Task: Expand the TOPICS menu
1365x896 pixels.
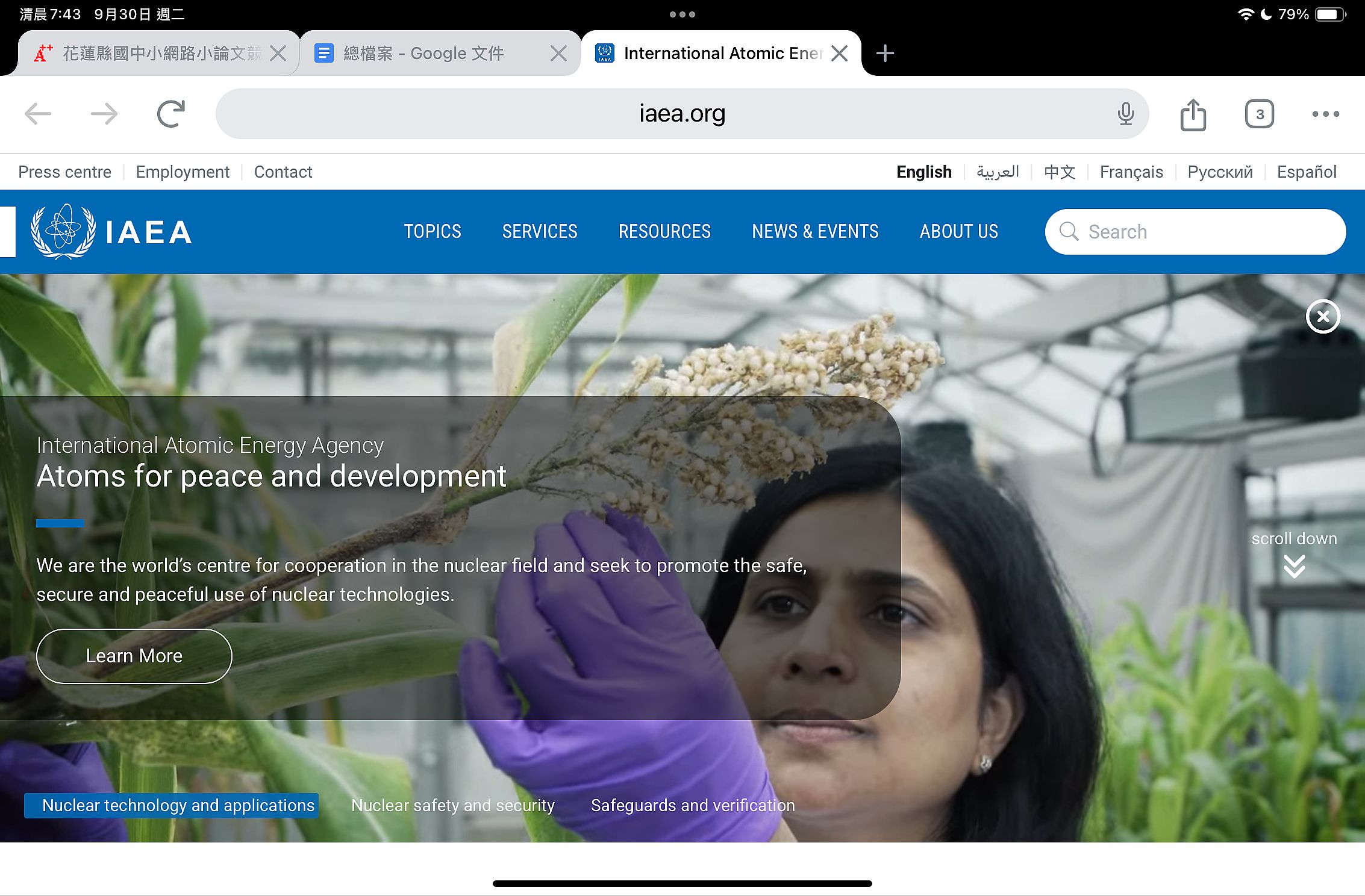Action: [x=432, y=232]
